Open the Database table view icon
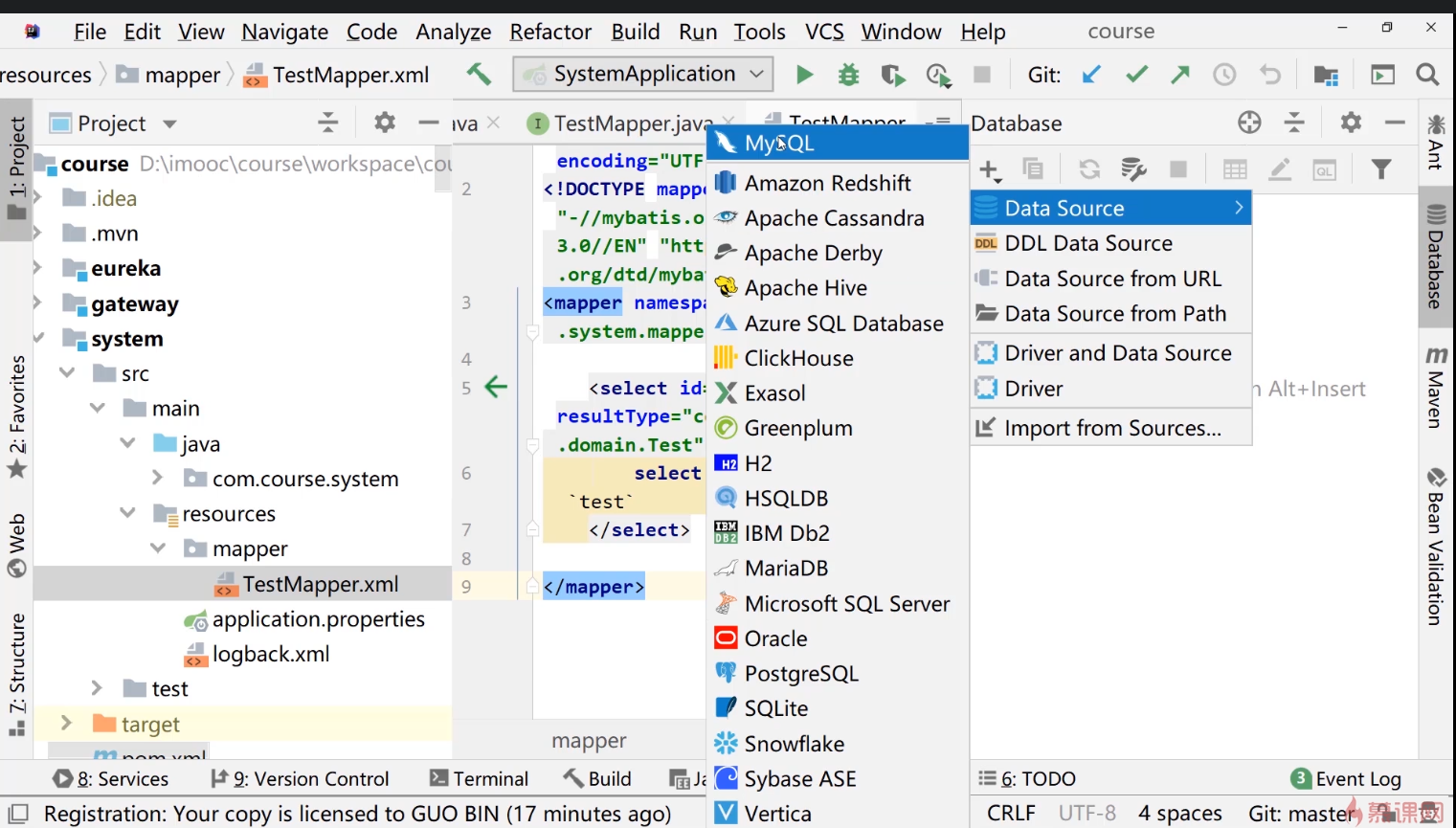This screenshot has width=1456, height=828. click(x=1235, y=169)
